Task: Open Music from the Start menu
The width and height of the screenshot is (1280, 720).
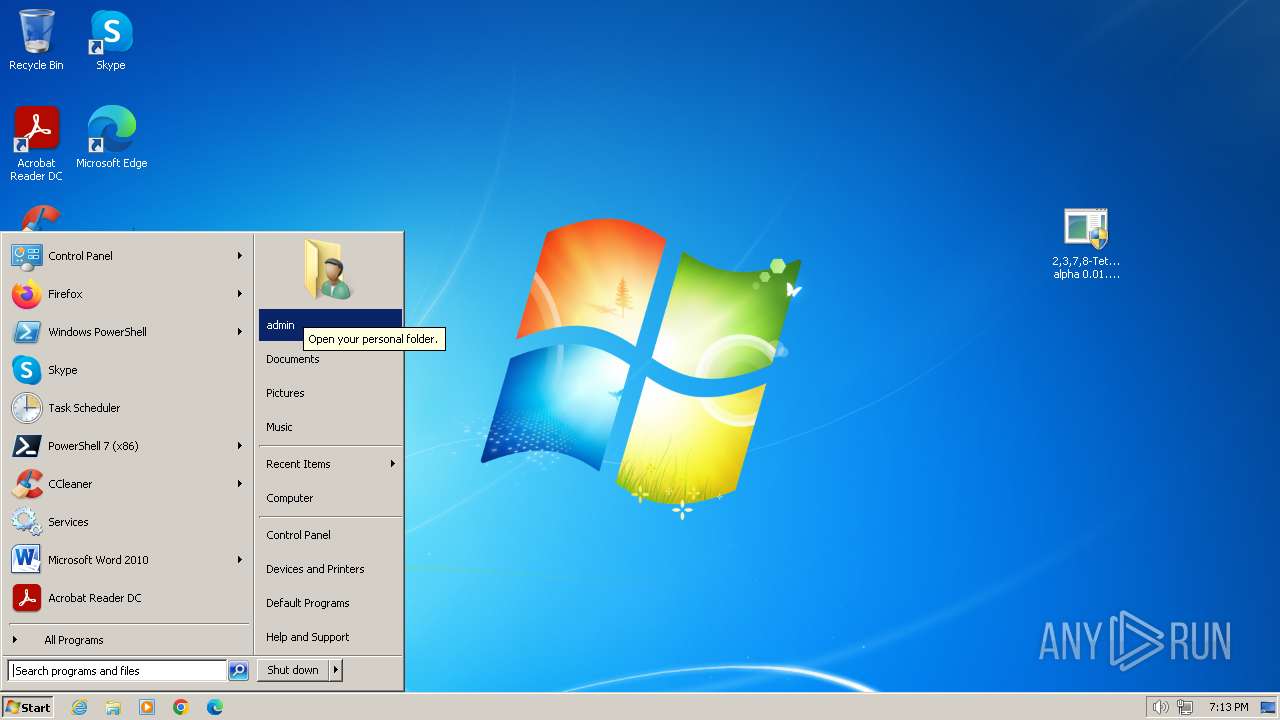Action: coord(330,427)
